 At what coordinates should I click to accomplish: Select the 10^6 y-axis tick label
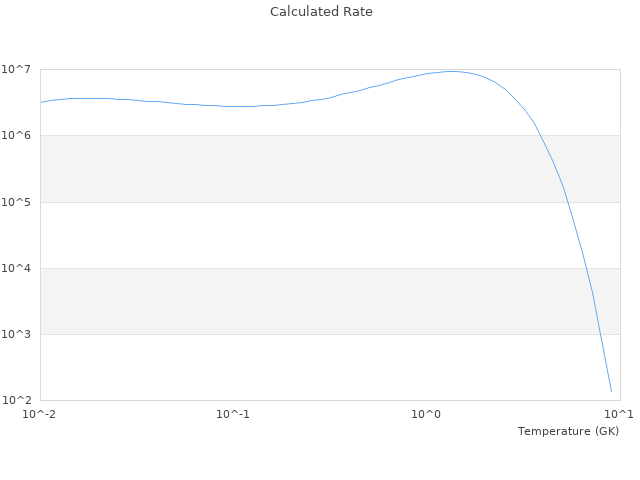(19, 135)
